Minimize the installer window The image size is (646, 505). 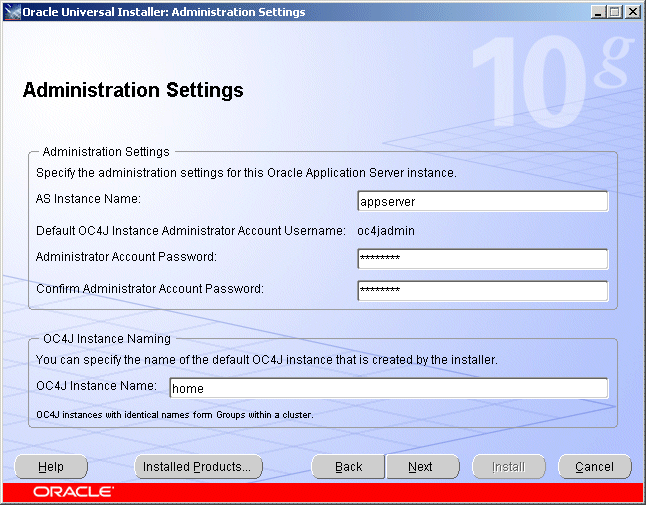tap(599, 12)
